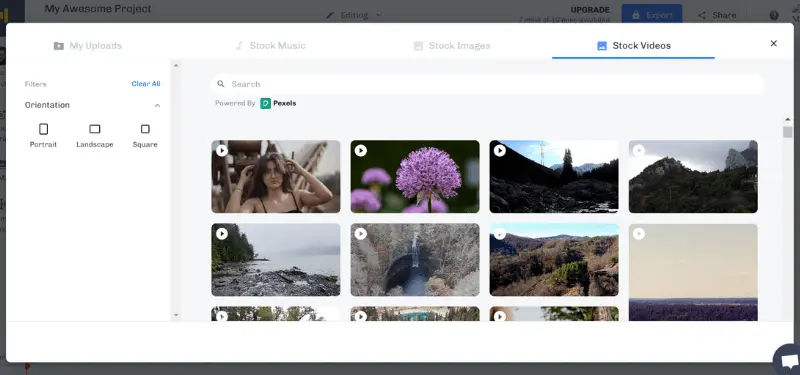Screen dimensions: 800x375
Task: Open the chat support bubble
Action: tap(788, 360)
